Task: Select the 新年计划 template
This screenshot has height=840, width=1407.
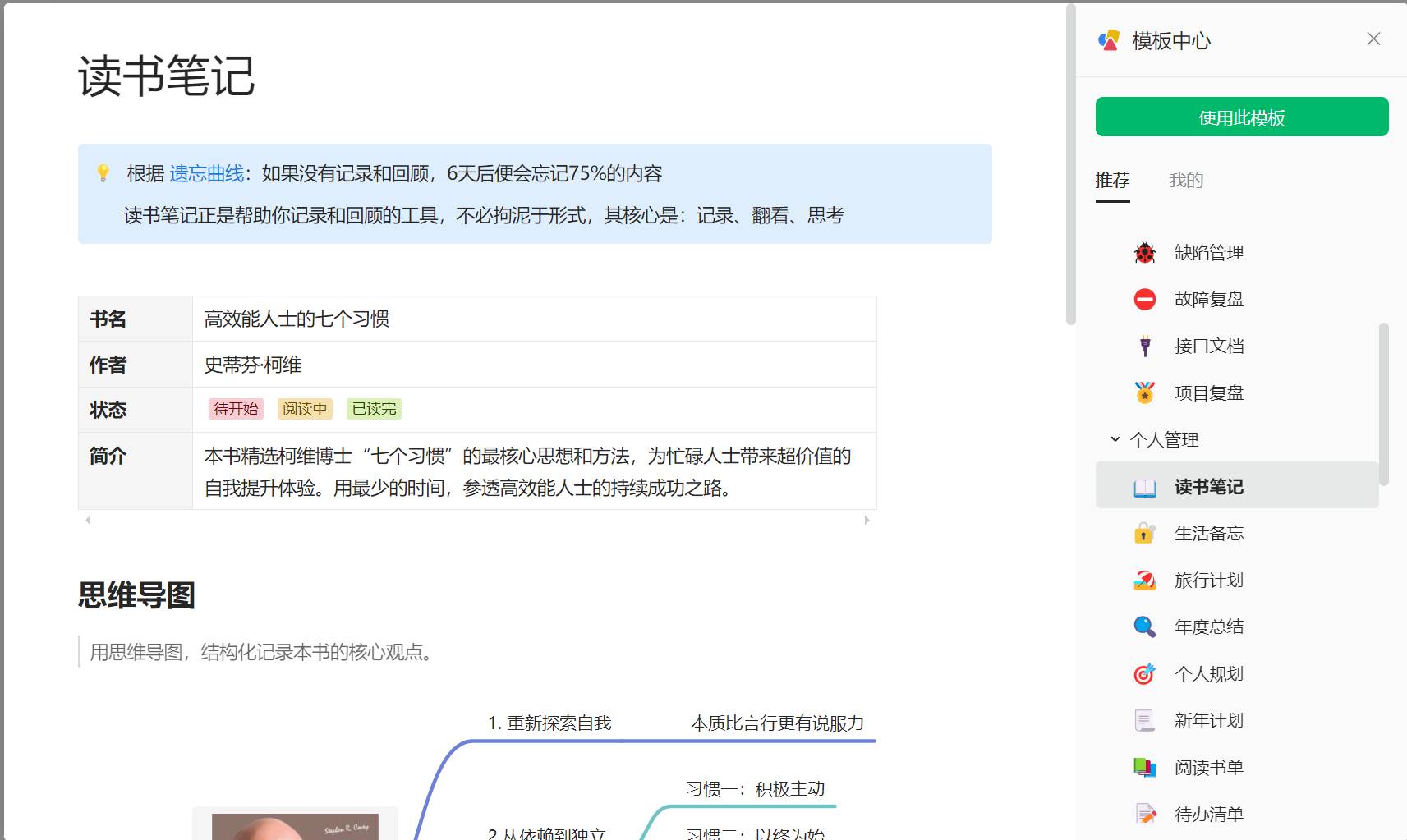Action: pos(1237,720)
